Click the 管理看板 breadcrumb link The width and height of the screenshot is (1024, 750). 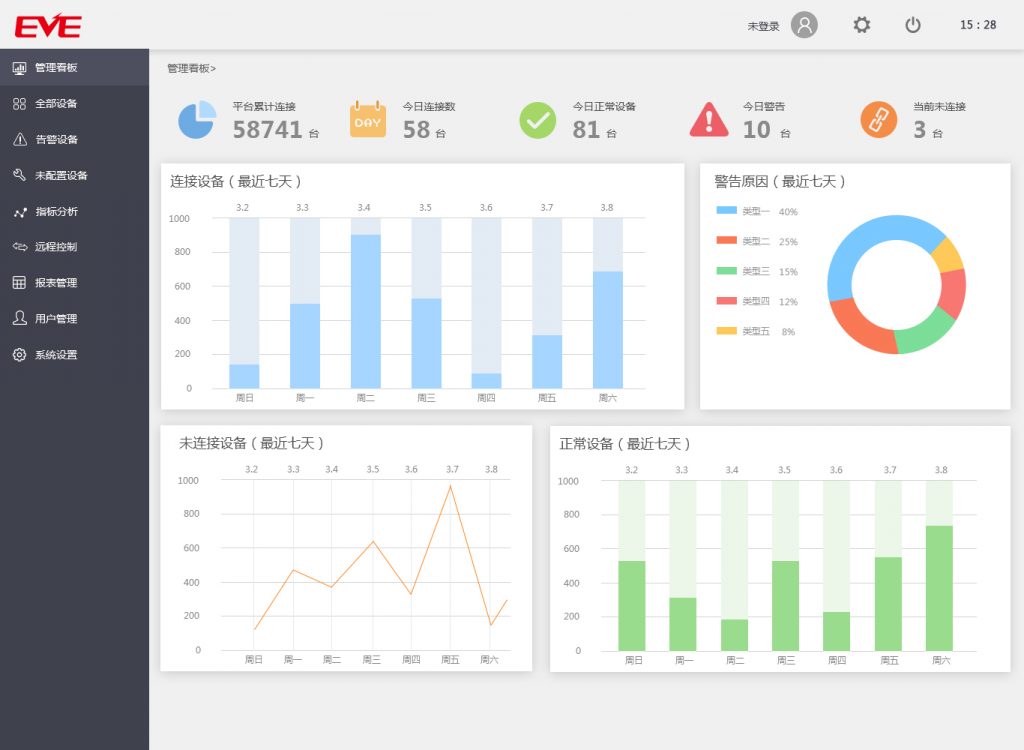point(189,69)
